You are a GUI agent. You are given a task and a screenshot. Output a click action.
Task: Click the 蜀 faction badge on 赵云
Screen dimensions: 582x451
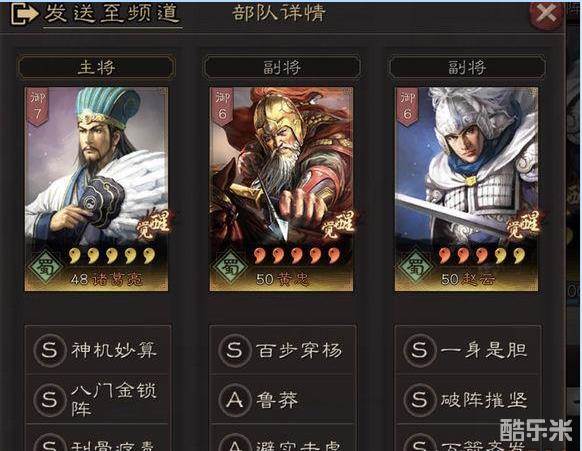415,267
